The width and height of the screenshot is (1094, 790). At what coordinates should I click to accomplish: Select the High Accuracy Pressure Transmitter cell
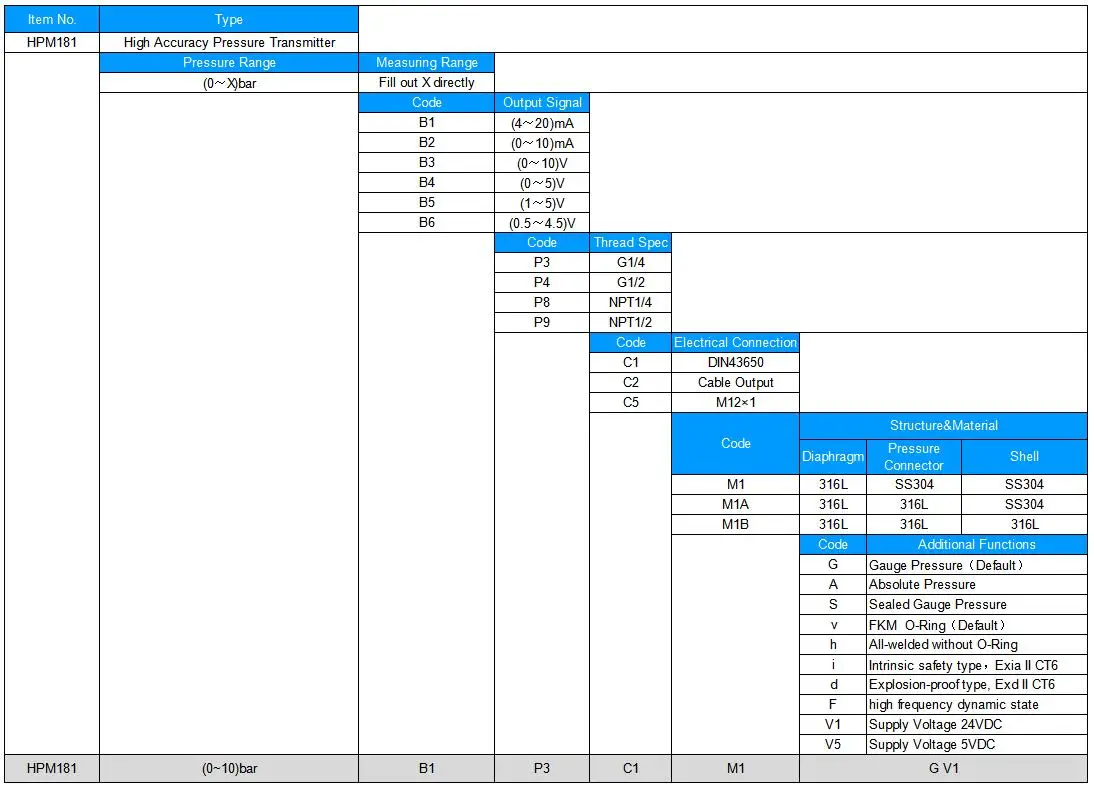[229, 42]
